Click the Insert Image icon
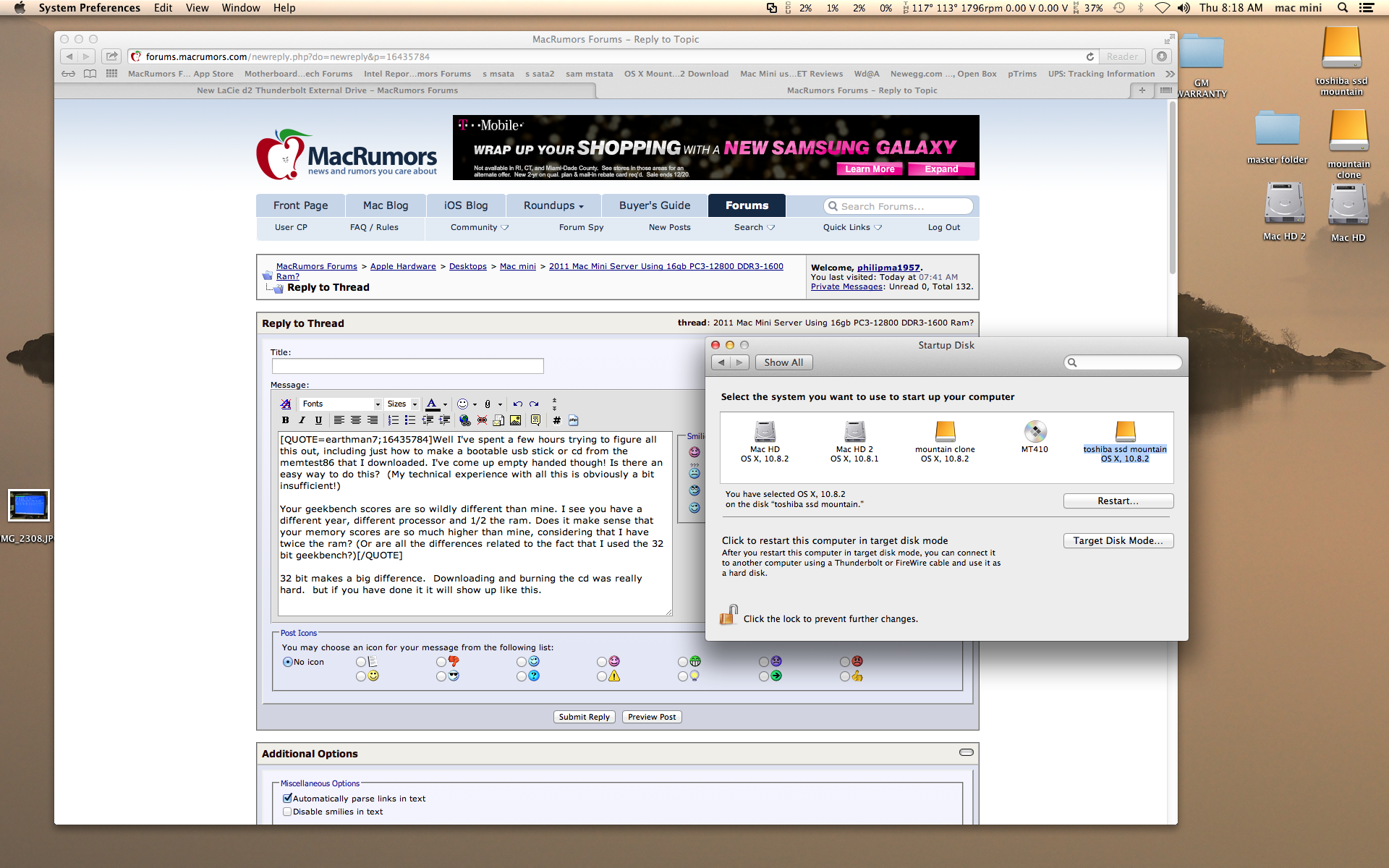The width and height of the screenshot is (1389, 868). [x=515, y=420]
